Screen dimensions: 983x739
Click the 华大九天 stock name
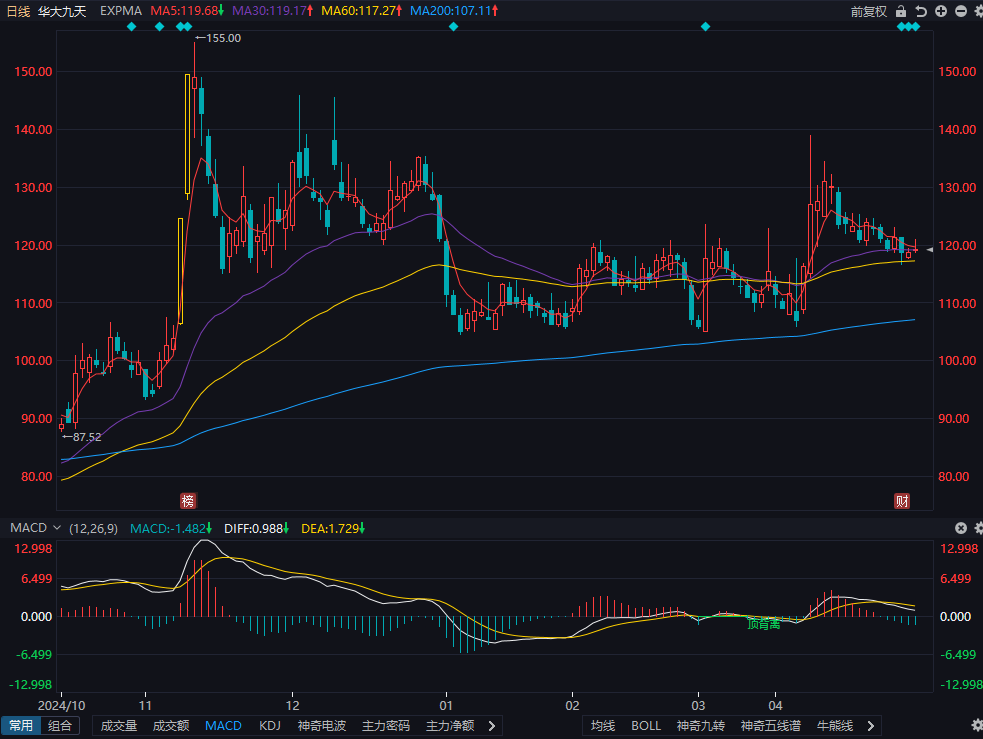tap(61, 11)
